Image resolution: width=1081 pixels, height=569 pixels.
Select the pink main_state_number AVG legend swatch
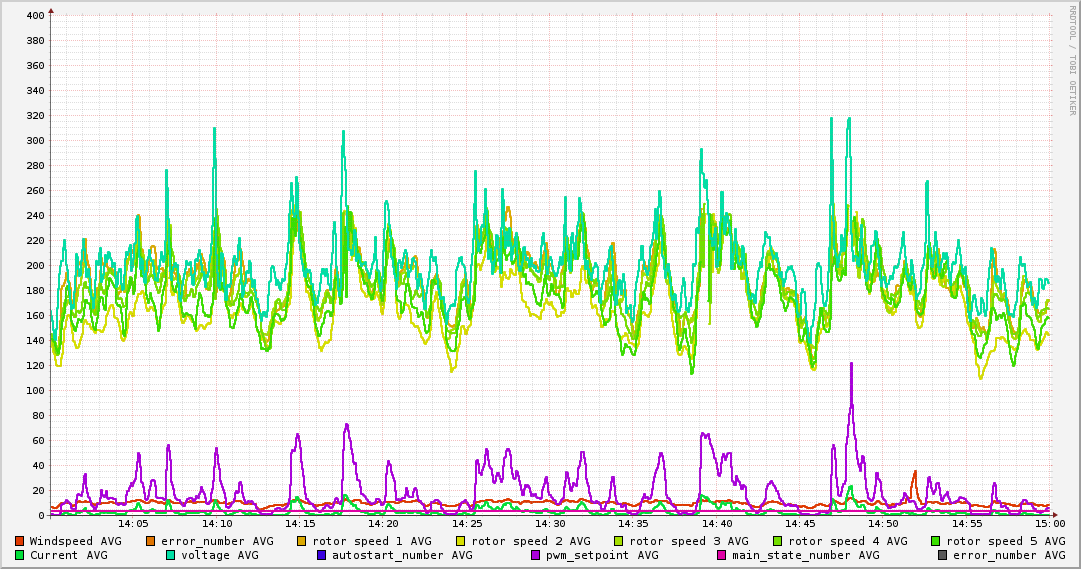(x=722, y=555)
